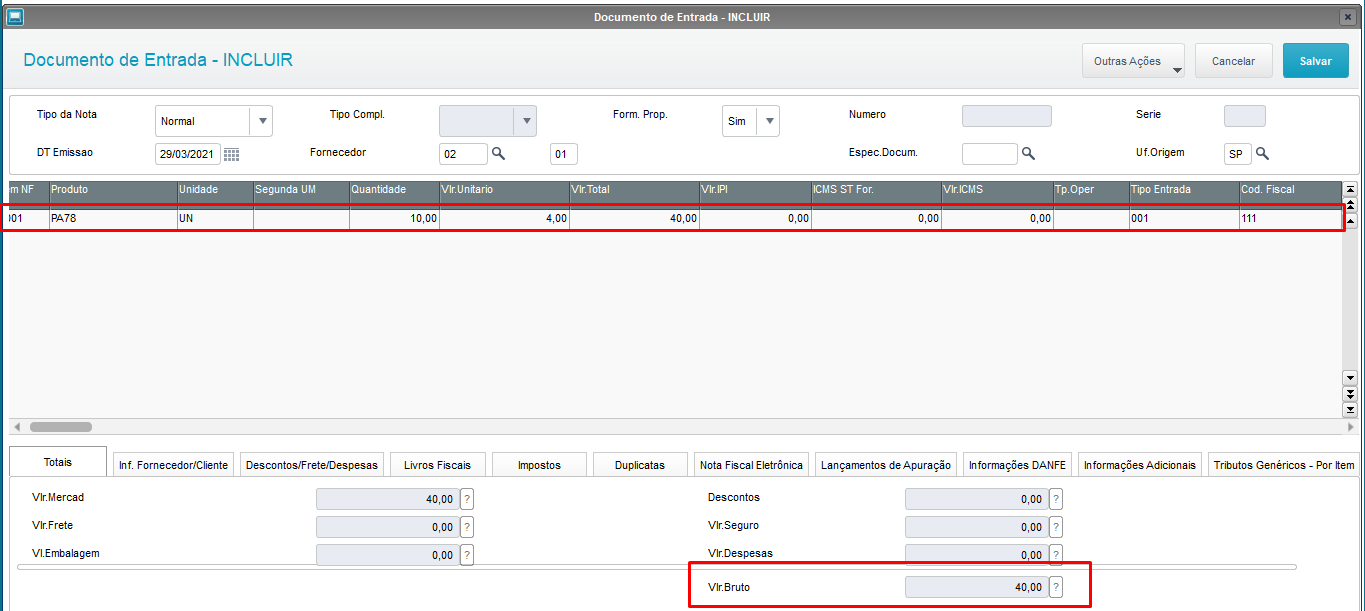Click Fornecedor loja field with 01

[564, 154]
